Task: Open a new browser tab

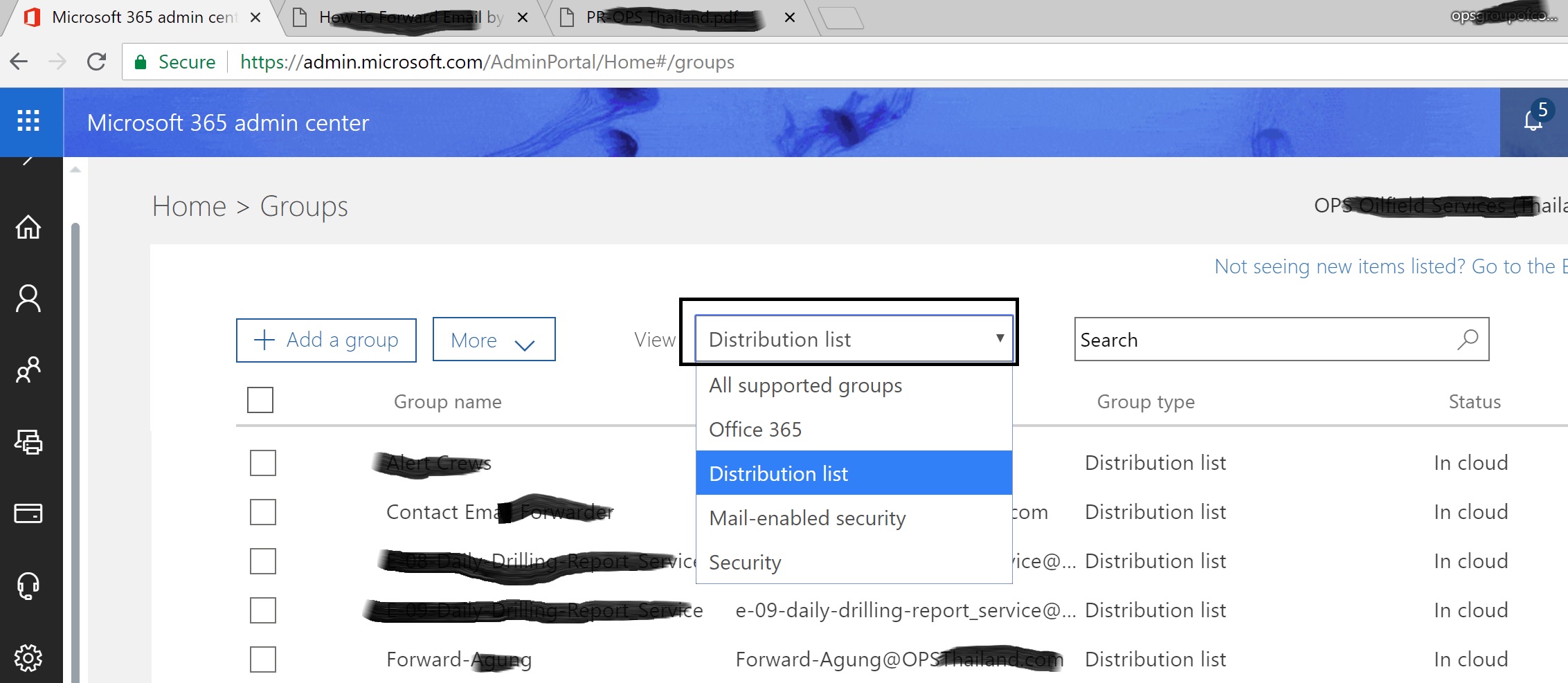Action: coord(841,18)
